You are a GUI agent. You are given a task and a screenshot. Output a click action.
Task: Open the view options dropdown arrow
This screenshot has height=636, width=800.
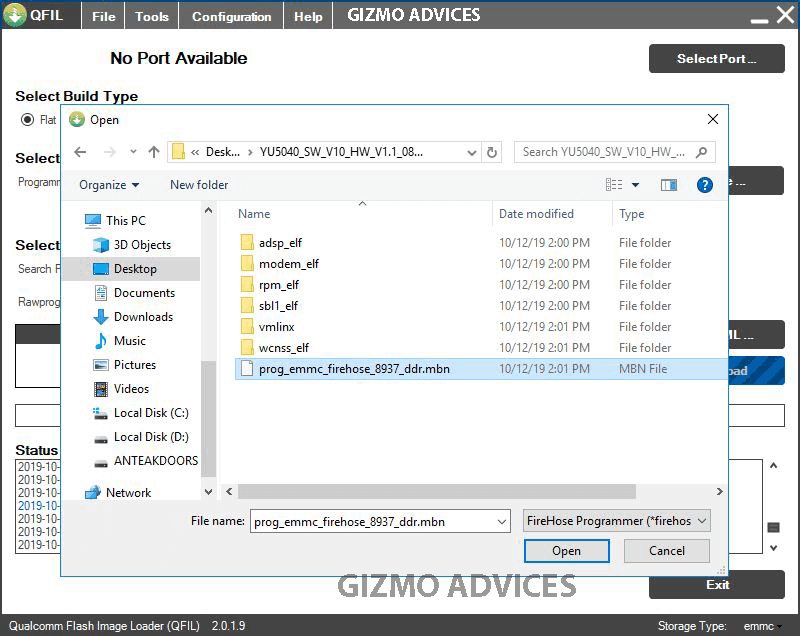pos(635,185)
